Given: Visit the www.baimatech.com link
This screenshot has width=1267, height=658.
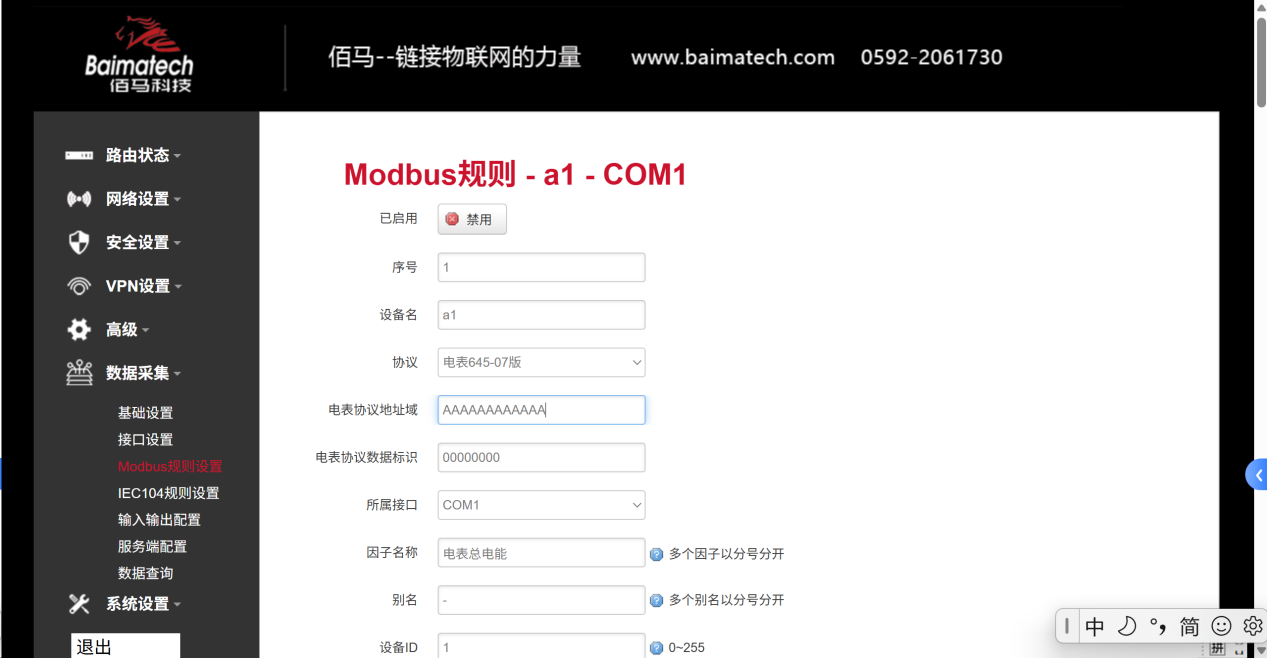Looking at the screenshot, I should point(732,57).
